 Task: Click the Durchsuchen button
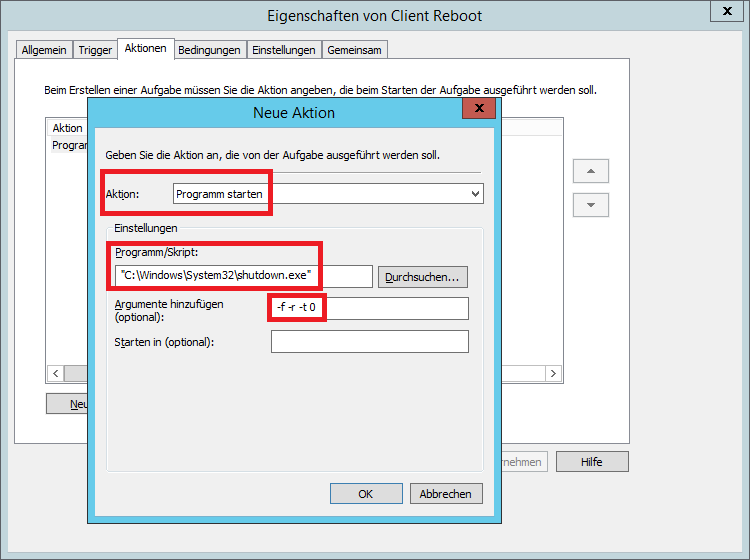click(423, 276)
